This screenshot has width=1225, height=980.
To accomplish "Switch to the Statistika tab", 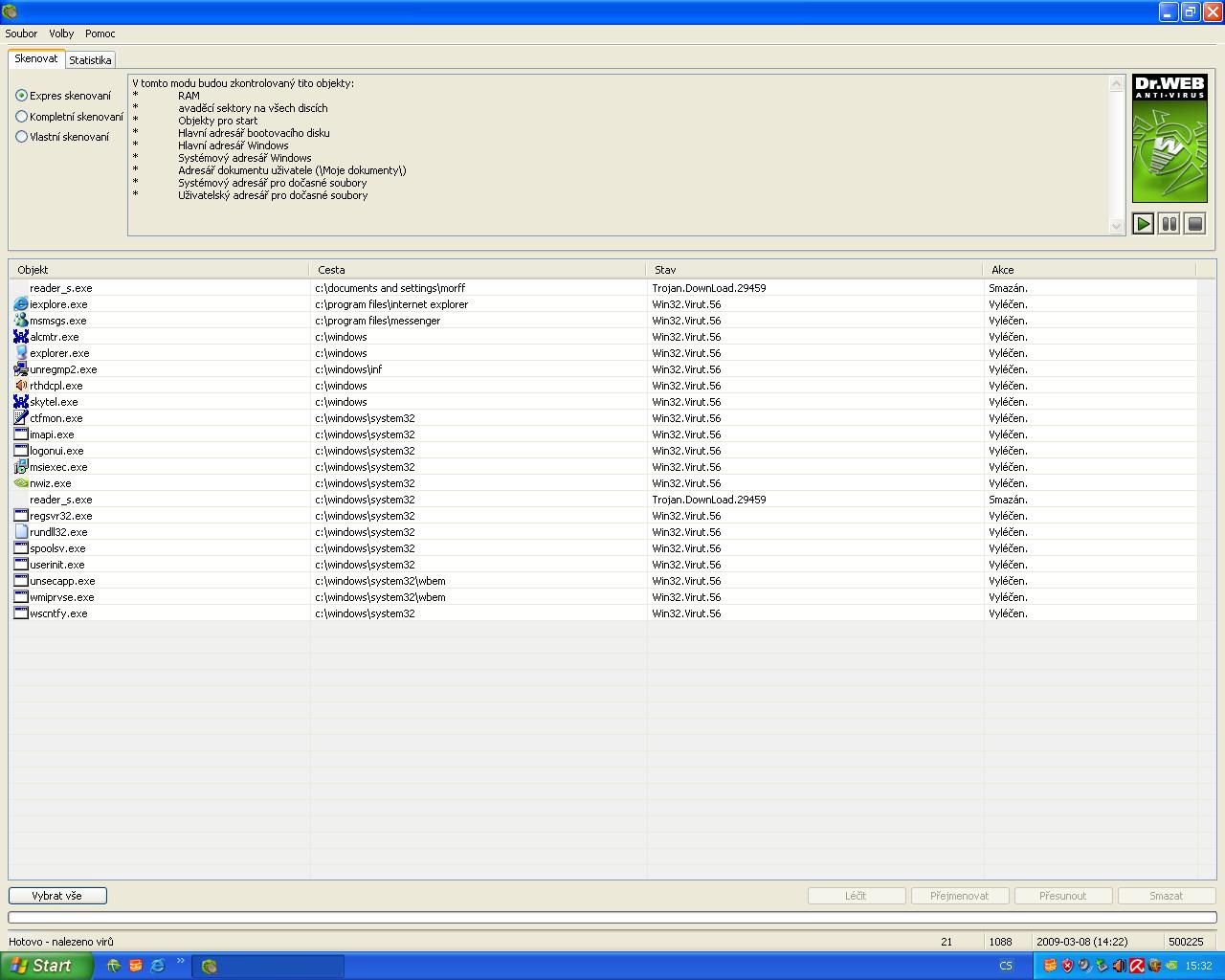I will pos(90,60).
